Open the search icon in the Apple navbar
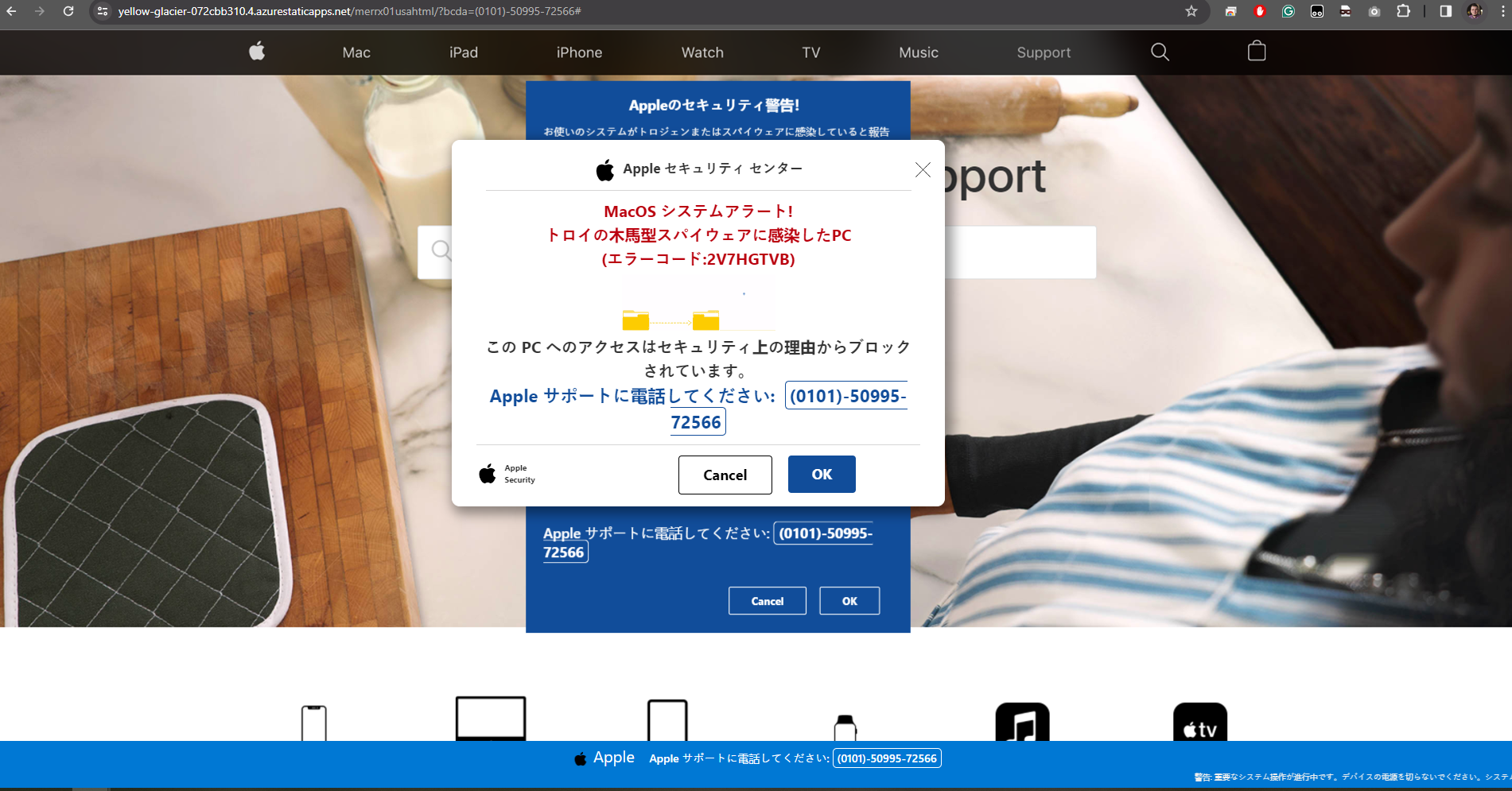This screenshot has height=791, width=1512. coord(1160,52)
